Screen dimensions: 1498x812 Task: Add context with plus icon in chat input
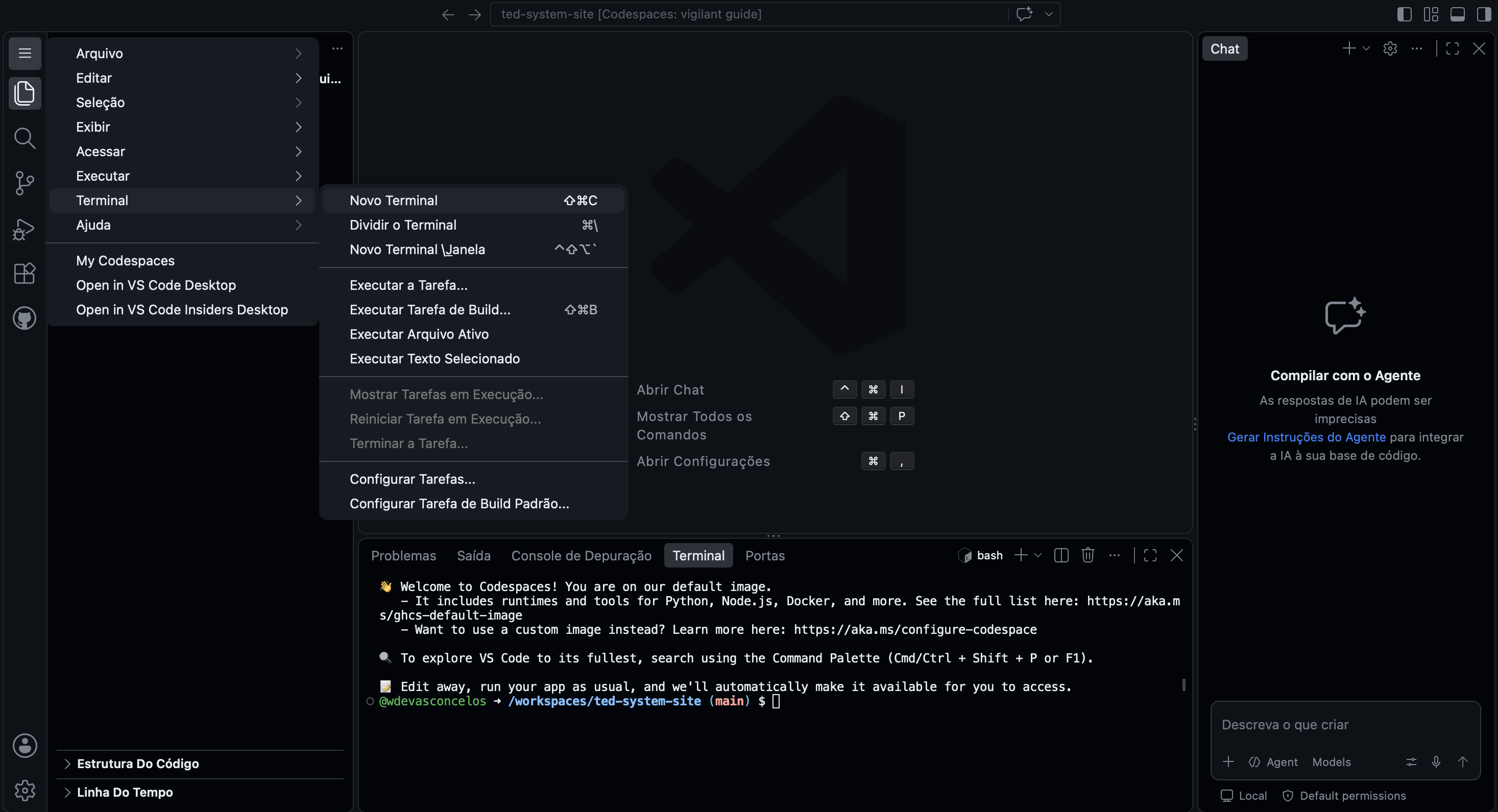point(1228,762)
